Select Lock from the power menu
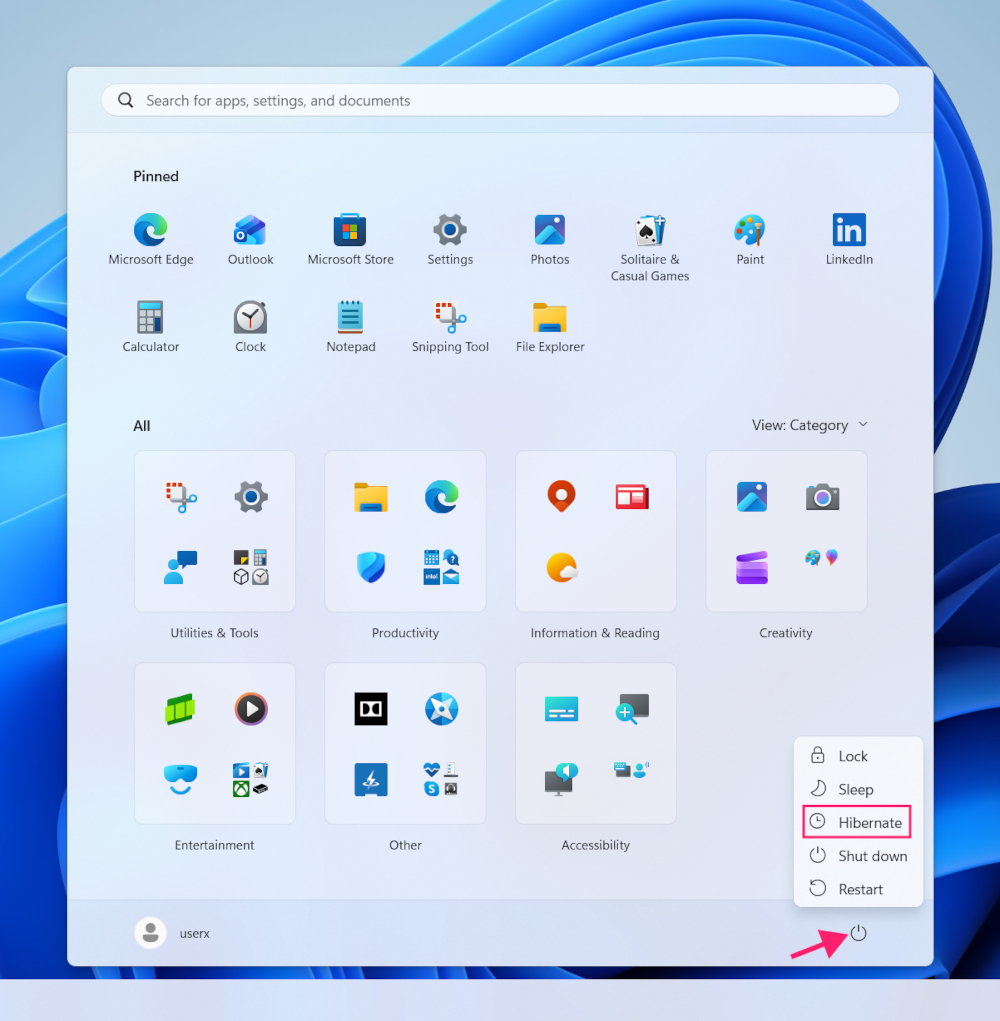This screenshot has width=1000, height=1021. 858,756
